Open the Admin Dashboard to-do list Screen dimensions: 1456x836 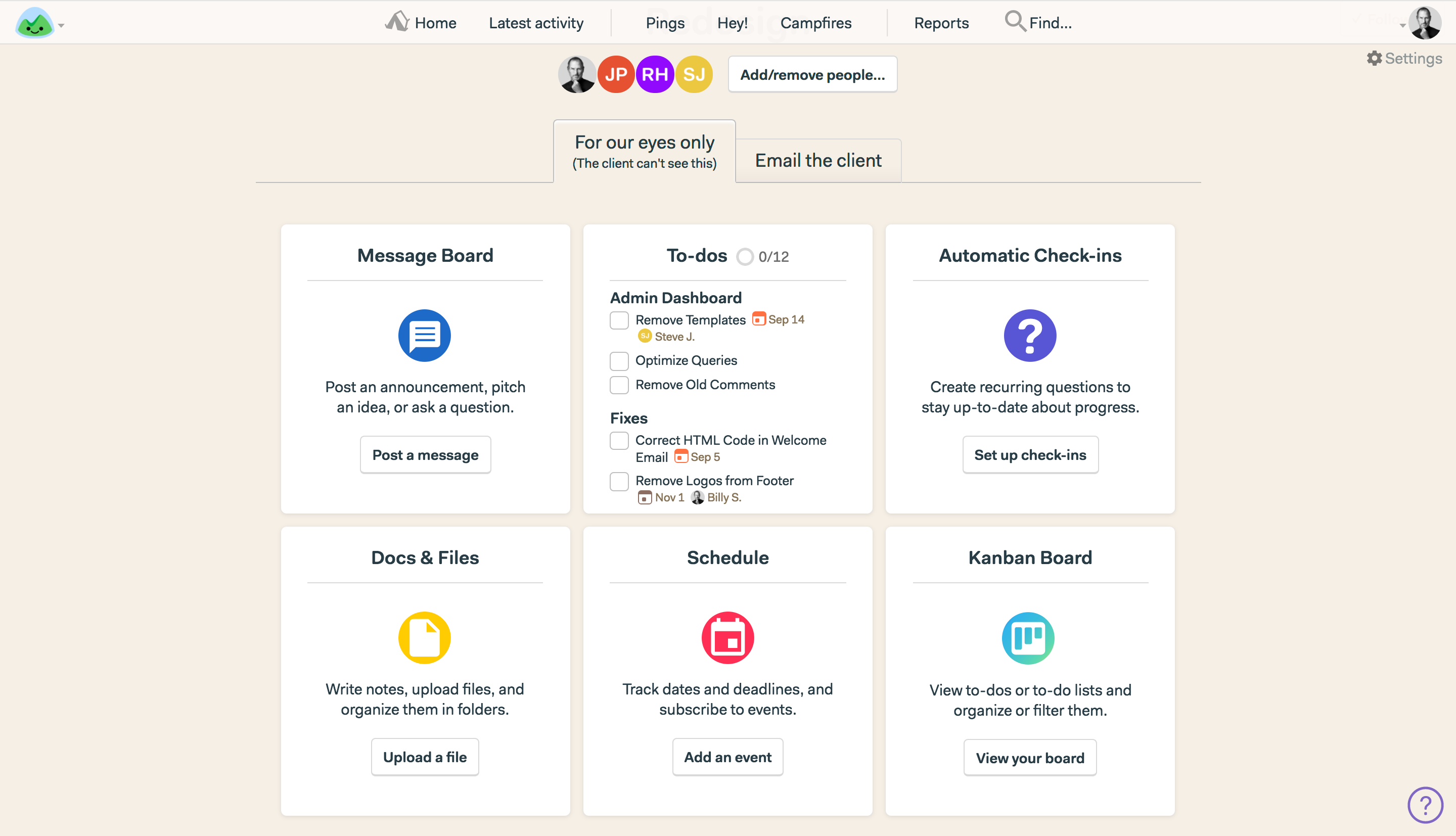tap(675, 297)
